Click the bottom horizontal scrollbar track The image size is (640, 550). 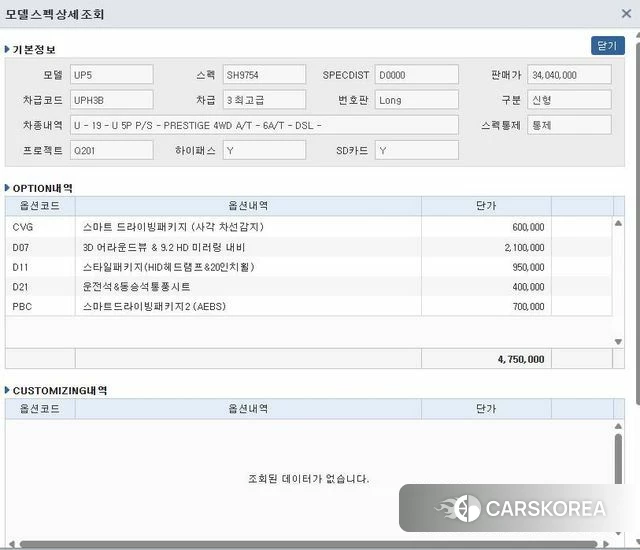[309, 544]
